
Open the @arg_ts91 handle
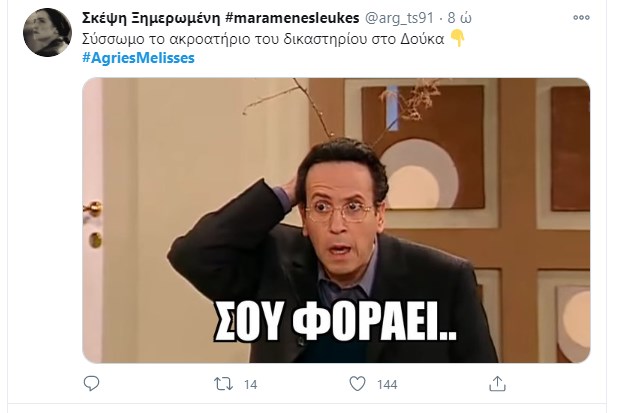click(x=399, y=18)
